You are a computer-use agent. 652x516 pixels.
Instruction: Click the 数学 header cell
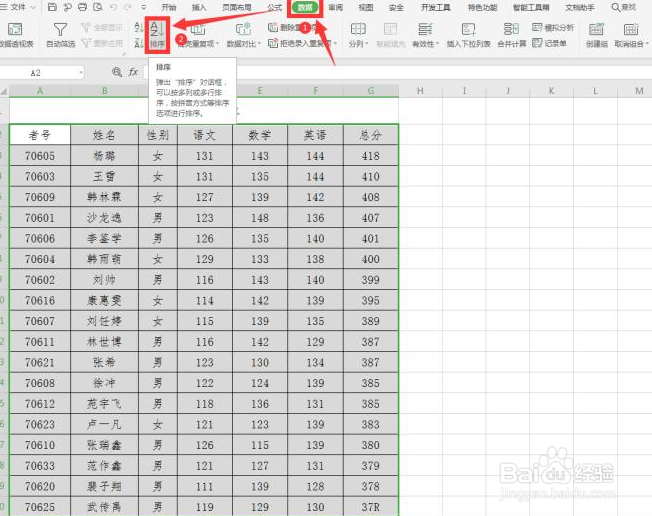(x=260, y=135)
